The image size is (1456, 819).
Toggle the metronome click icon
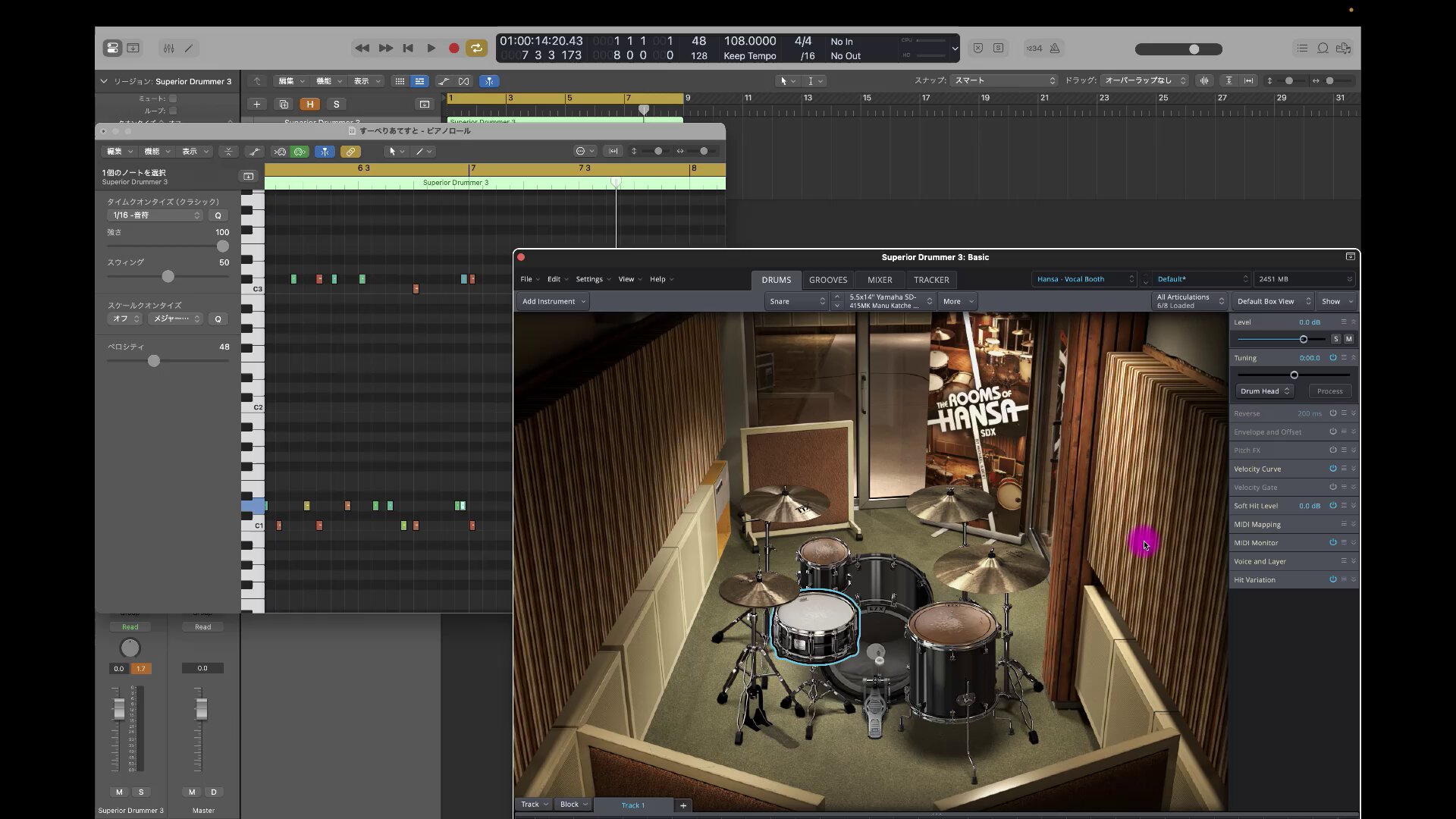coord(1055,48)
